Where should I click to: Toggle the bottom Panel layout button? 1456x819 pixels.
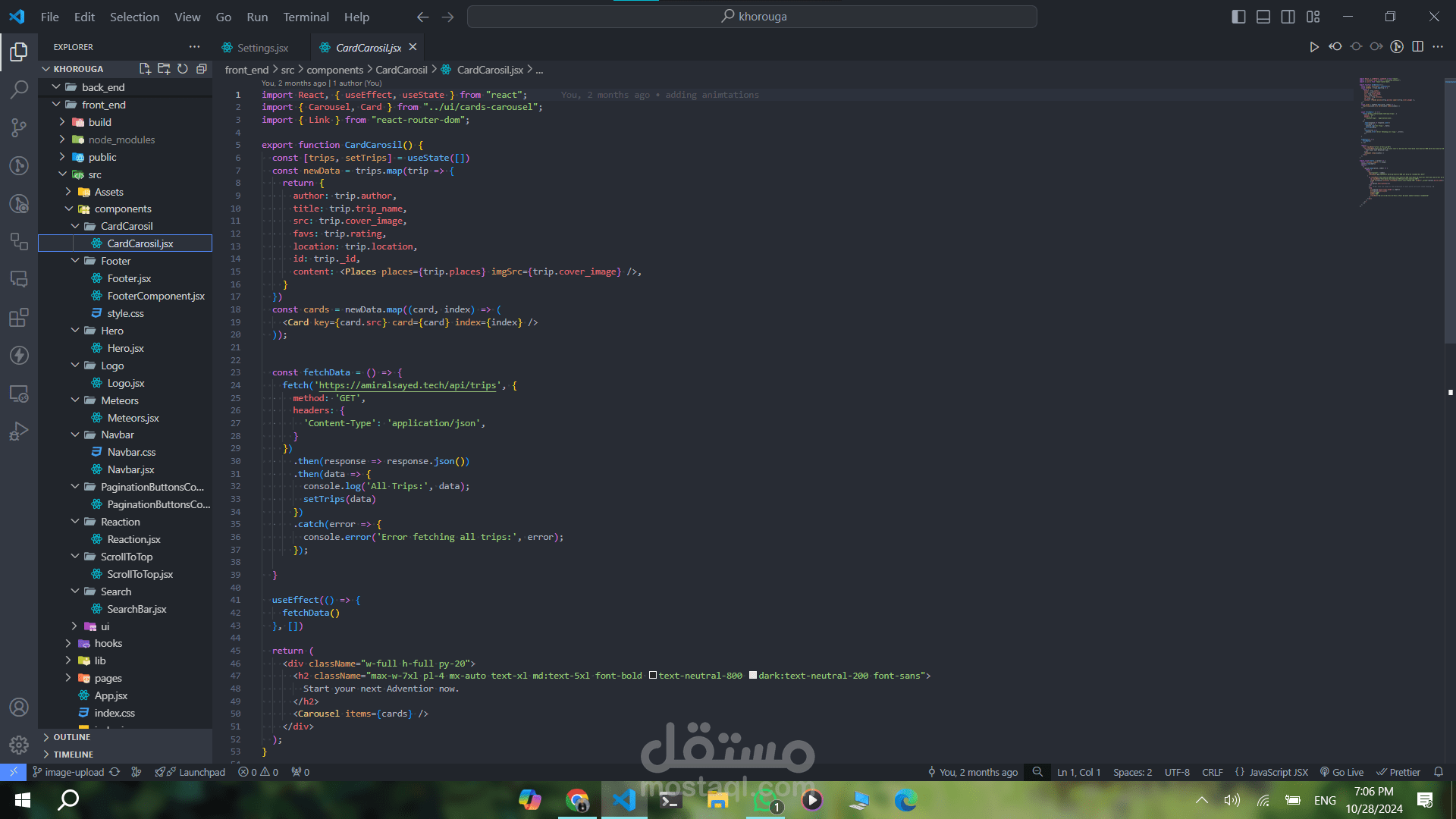1263,17
